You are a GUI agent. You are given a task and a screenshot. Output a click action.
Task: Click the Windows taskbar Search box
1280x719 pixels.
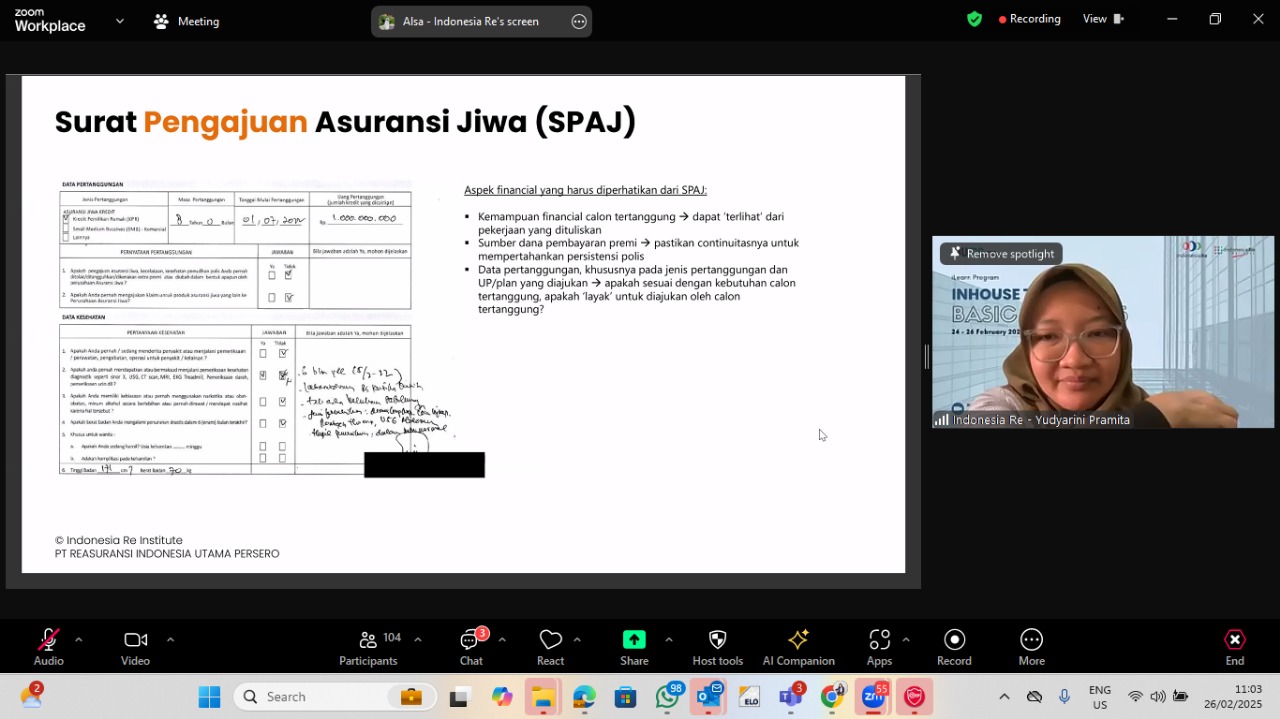(335, 697)
